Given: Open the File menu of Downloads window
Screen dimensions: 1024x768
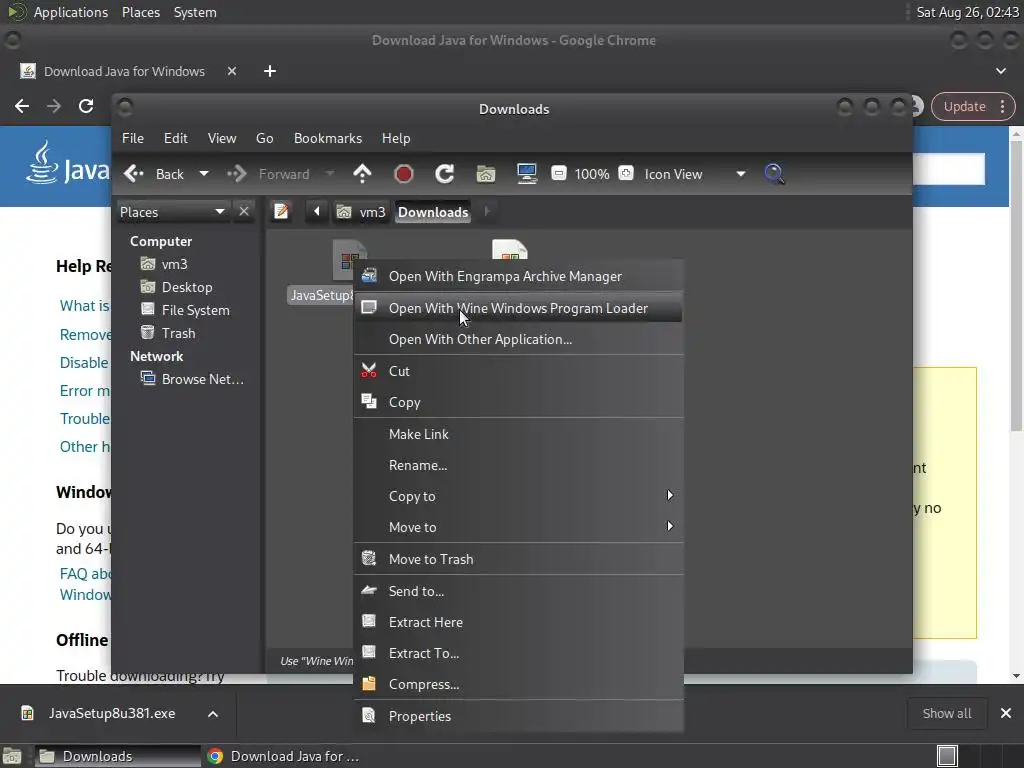Looking at the screenshot, I should coord(133,138).
